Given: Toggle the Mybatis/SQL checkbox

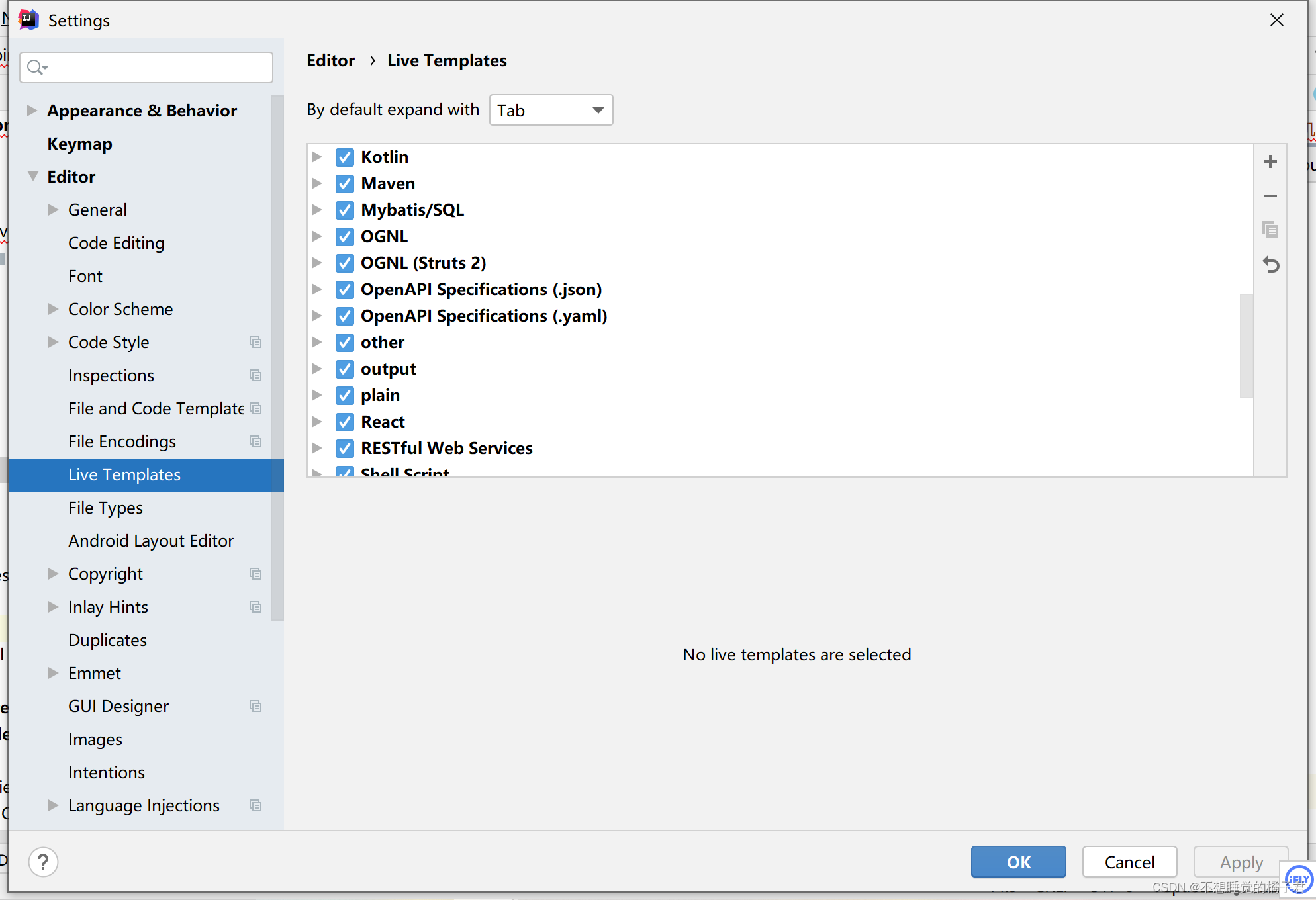Looking at the screenshot, I should click(344, 210).
